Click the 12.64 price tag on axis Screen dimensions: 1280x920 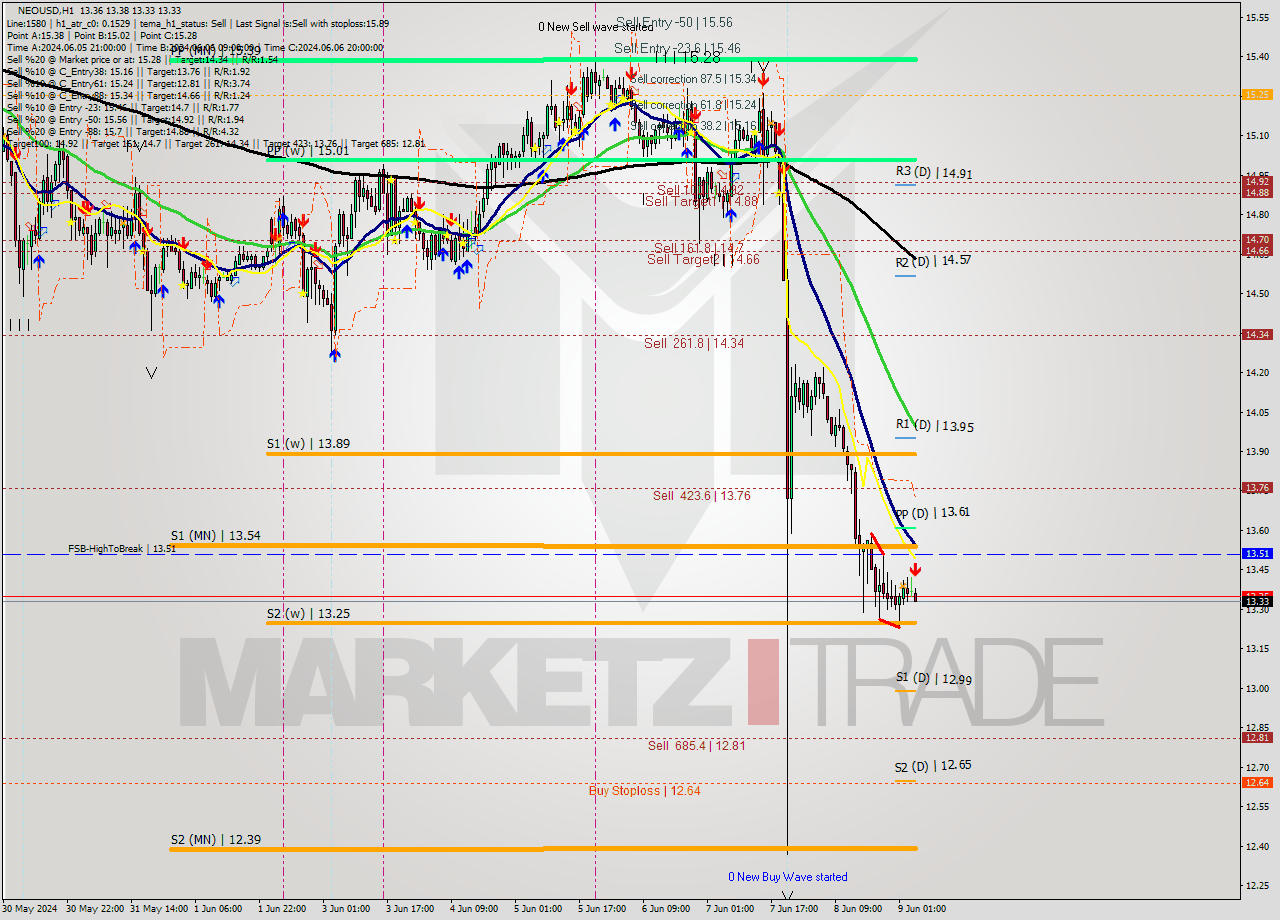tap(1257, 782)
